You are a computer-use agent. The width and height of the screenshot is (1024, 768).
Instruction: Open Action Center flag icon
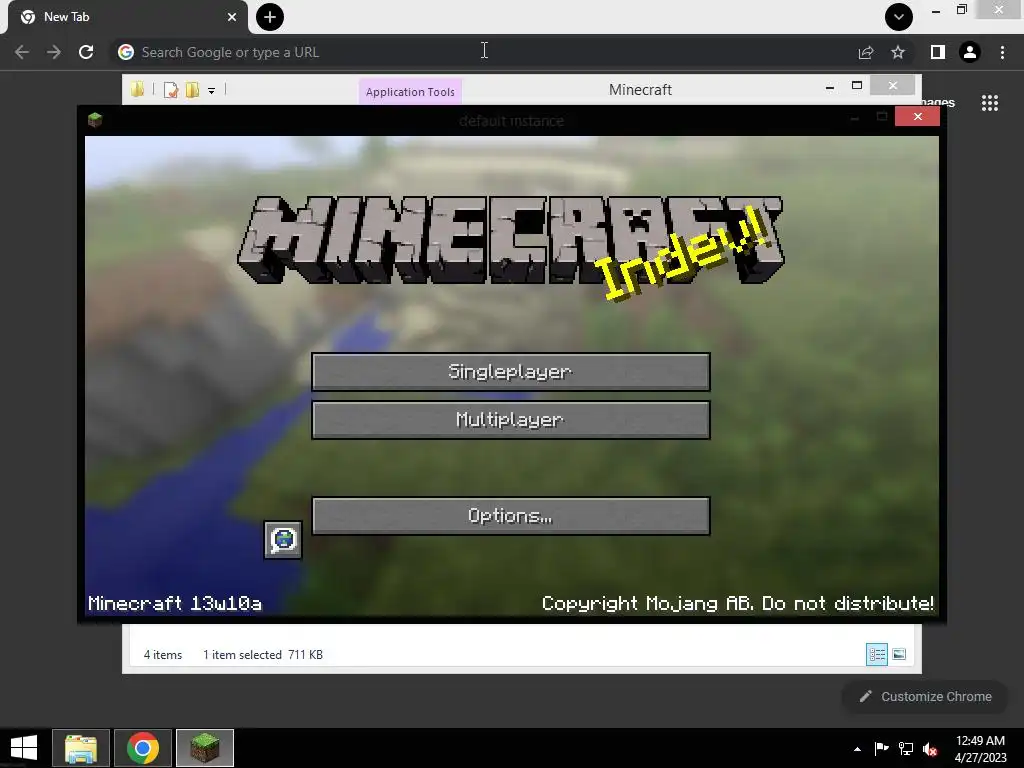tap(882, 749)
